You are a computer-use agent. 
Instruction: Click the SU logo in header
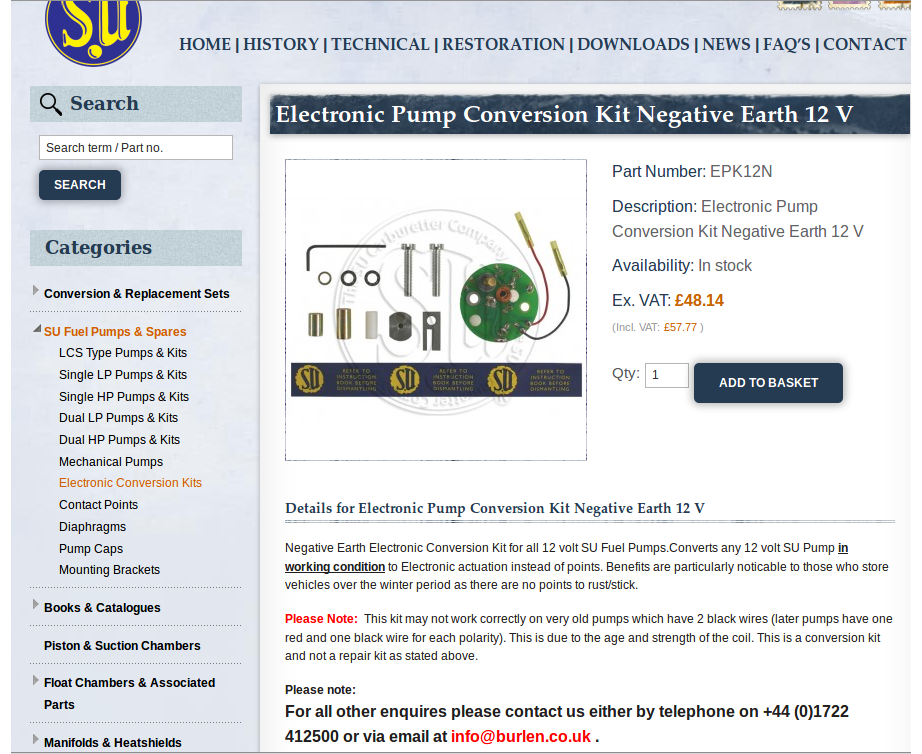[93, 32]
